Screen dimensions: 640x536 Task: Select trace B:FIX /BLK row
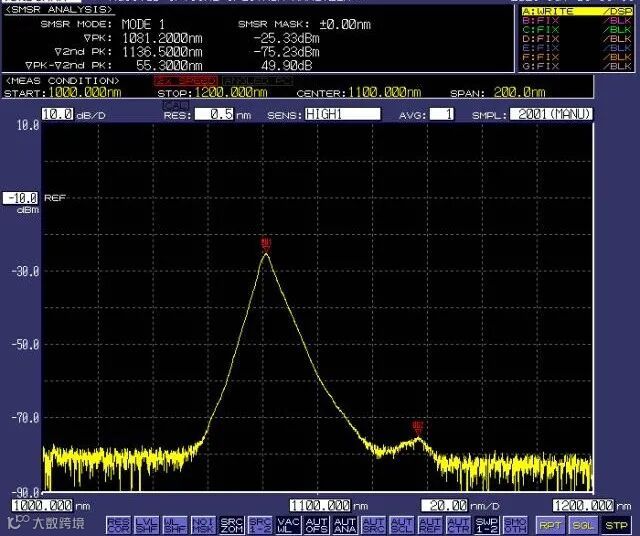point(577,20)
